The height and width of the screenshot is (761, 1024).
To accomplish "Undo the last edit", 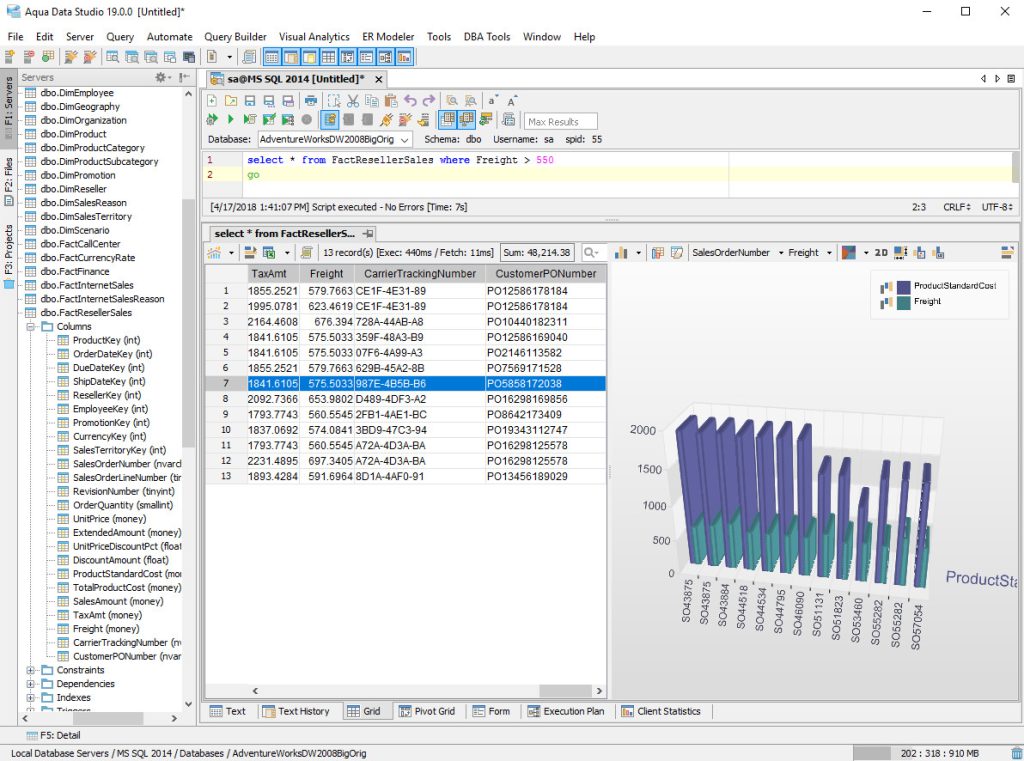I will 412,101.
